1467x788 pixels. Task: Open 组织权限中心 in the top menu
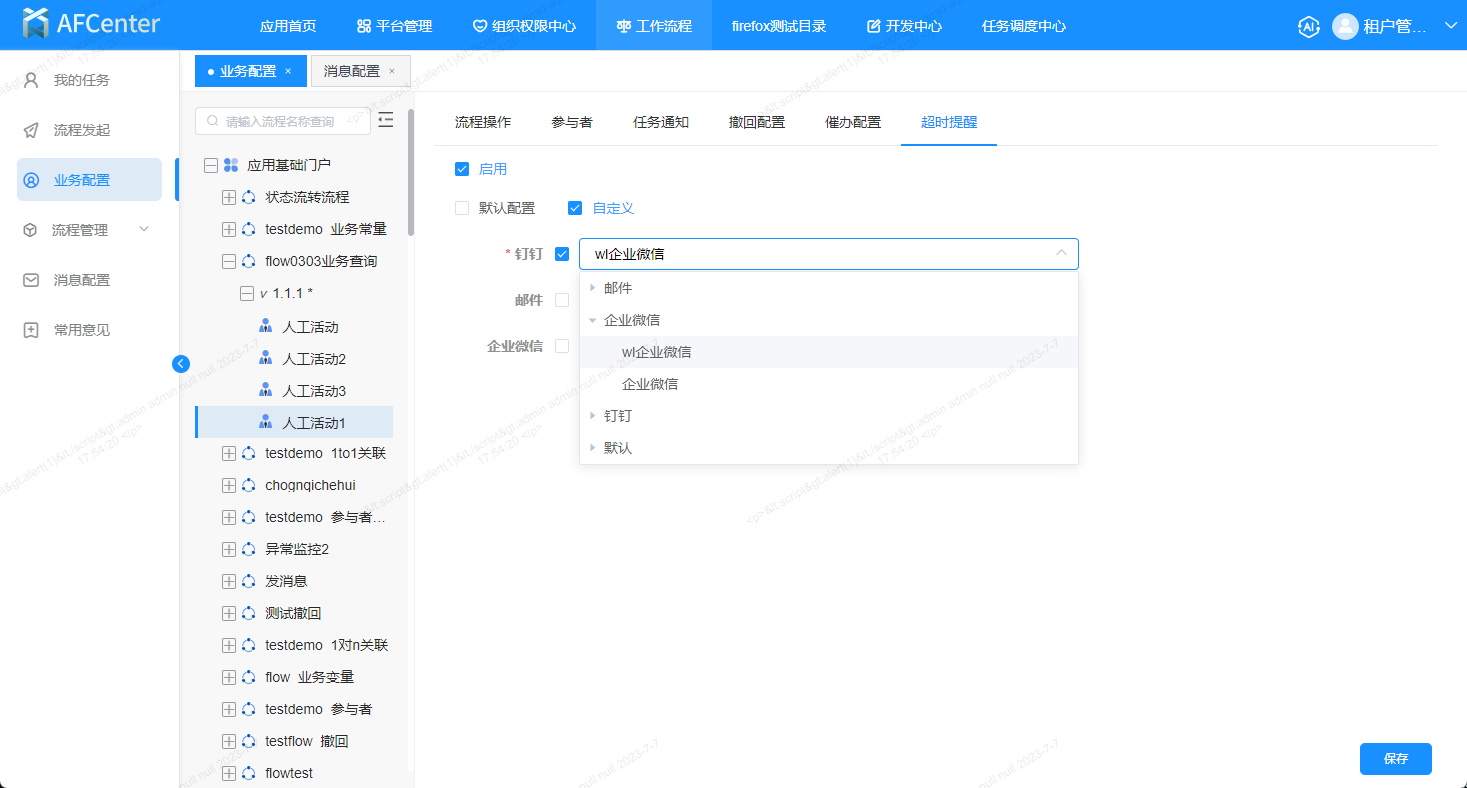tap(524, 26)
